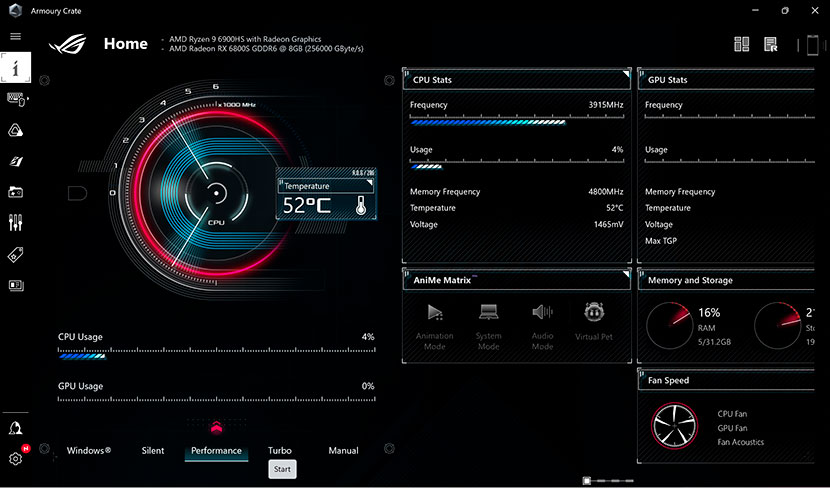The image size is (830, 488).
Task: Click the 5/31.2GB RAM text
Action: (x=715, y=342)
